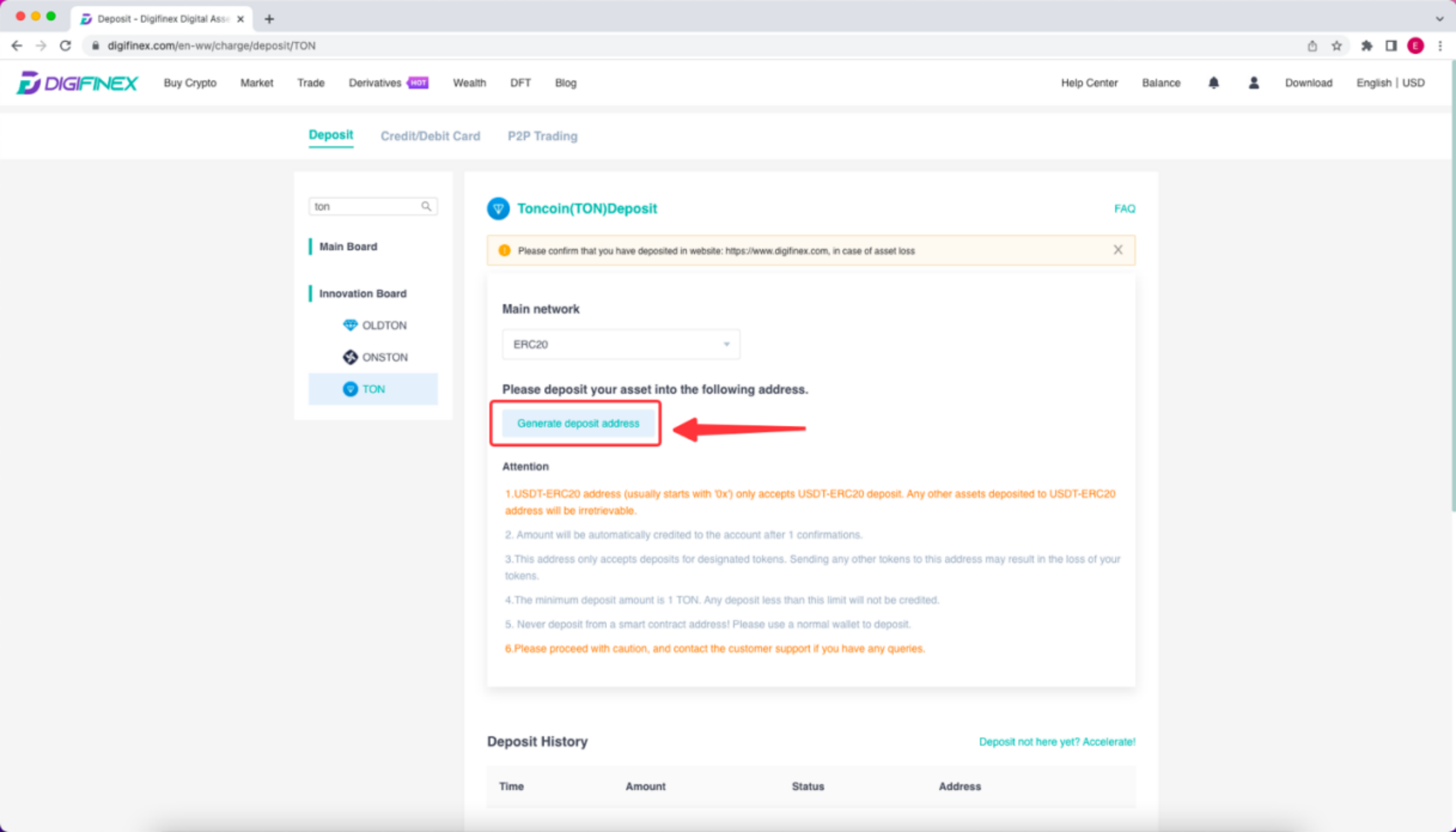The height and width of the screenshot is (832, 1456).
Task: Expand the tab search chevron
Action: (1439, 19)
